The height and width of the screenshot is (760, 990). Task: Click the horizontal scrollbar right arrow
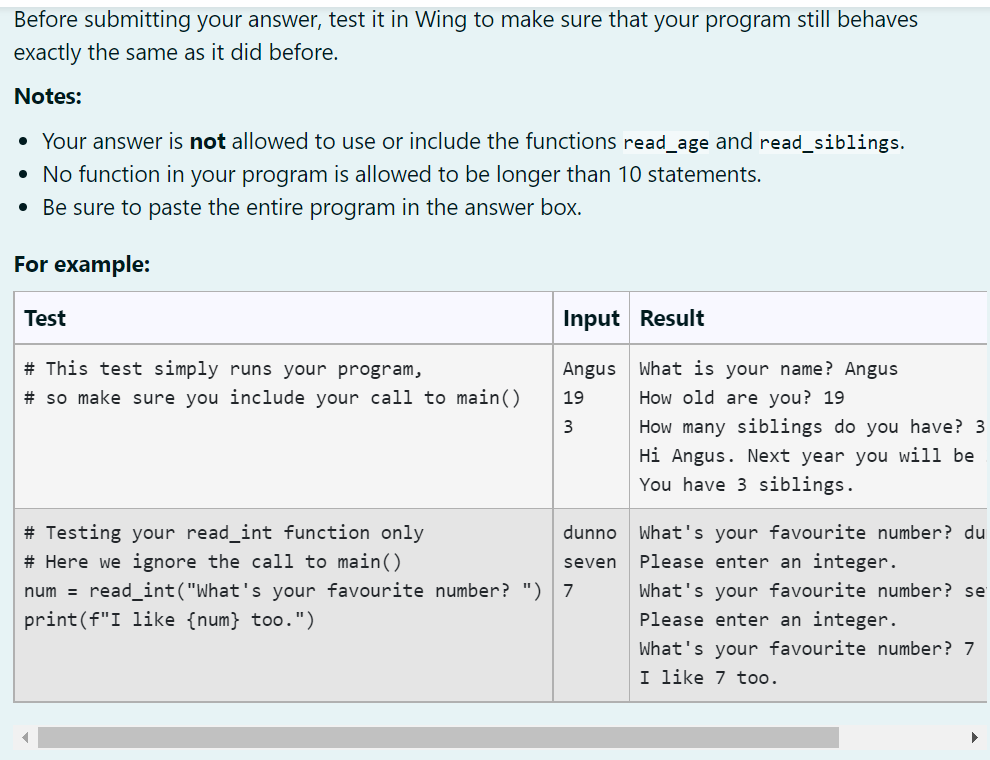(x=974, y=737)
